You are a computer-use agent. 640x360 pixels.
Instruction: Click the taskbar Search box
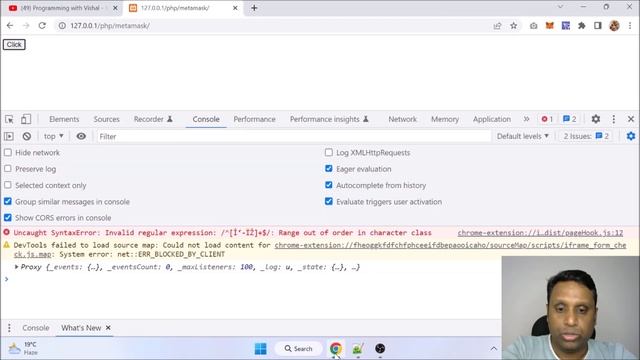[x=299, y=349]
